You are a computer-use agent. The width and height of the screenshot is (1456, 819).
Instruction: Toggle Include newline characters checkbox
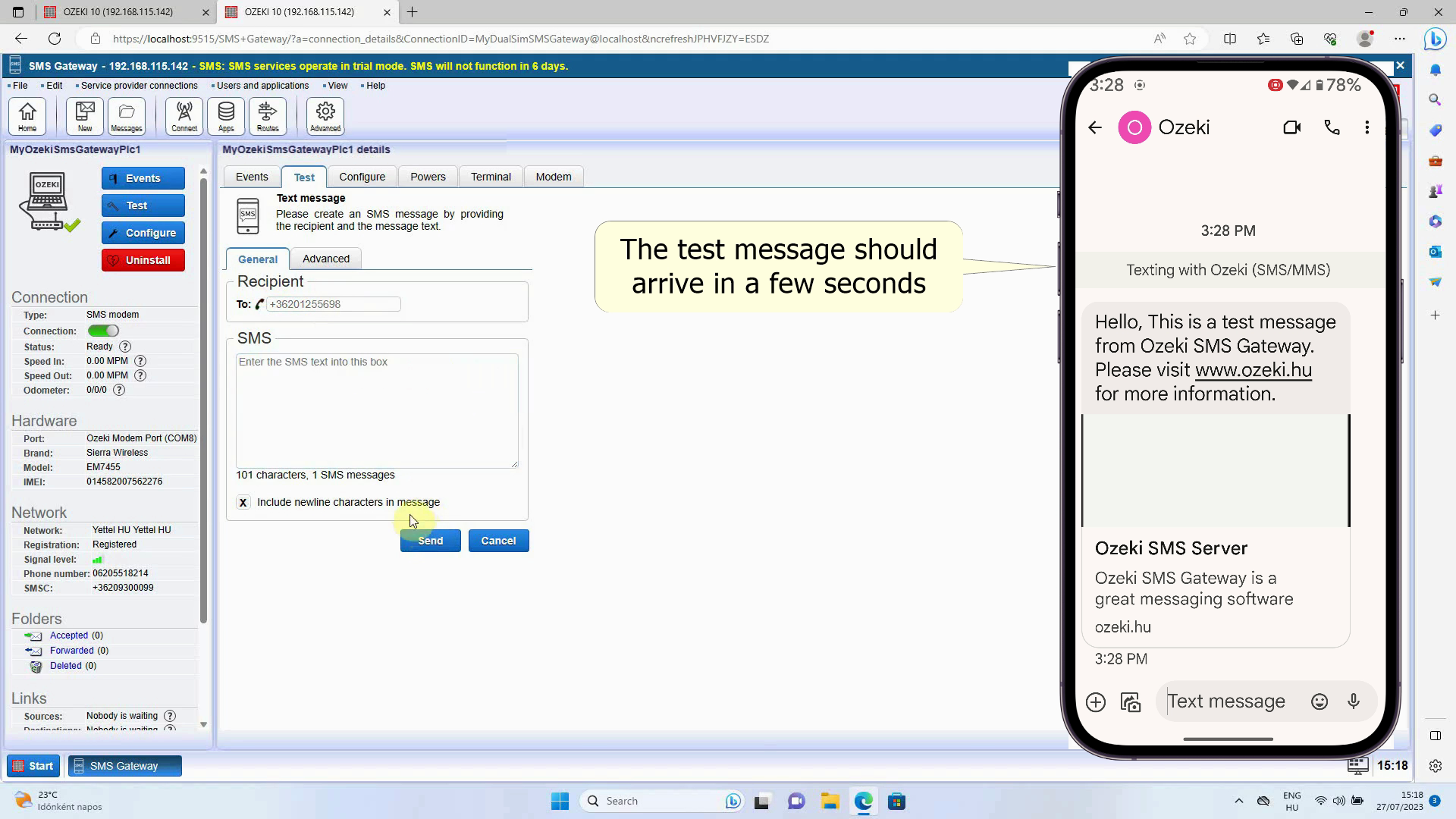(243, 502)
